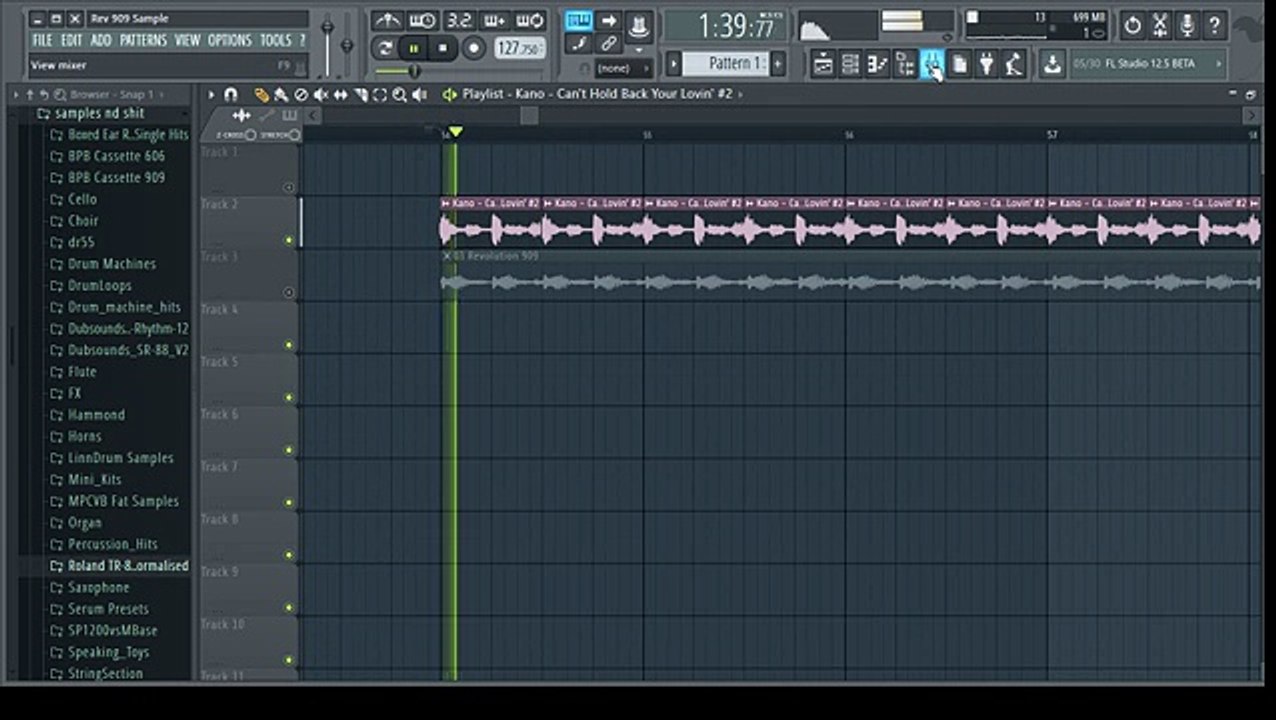This screenshot has width=1276, height=720.
Task: Toggle the STRETCH option
Action: coord(294,135)
